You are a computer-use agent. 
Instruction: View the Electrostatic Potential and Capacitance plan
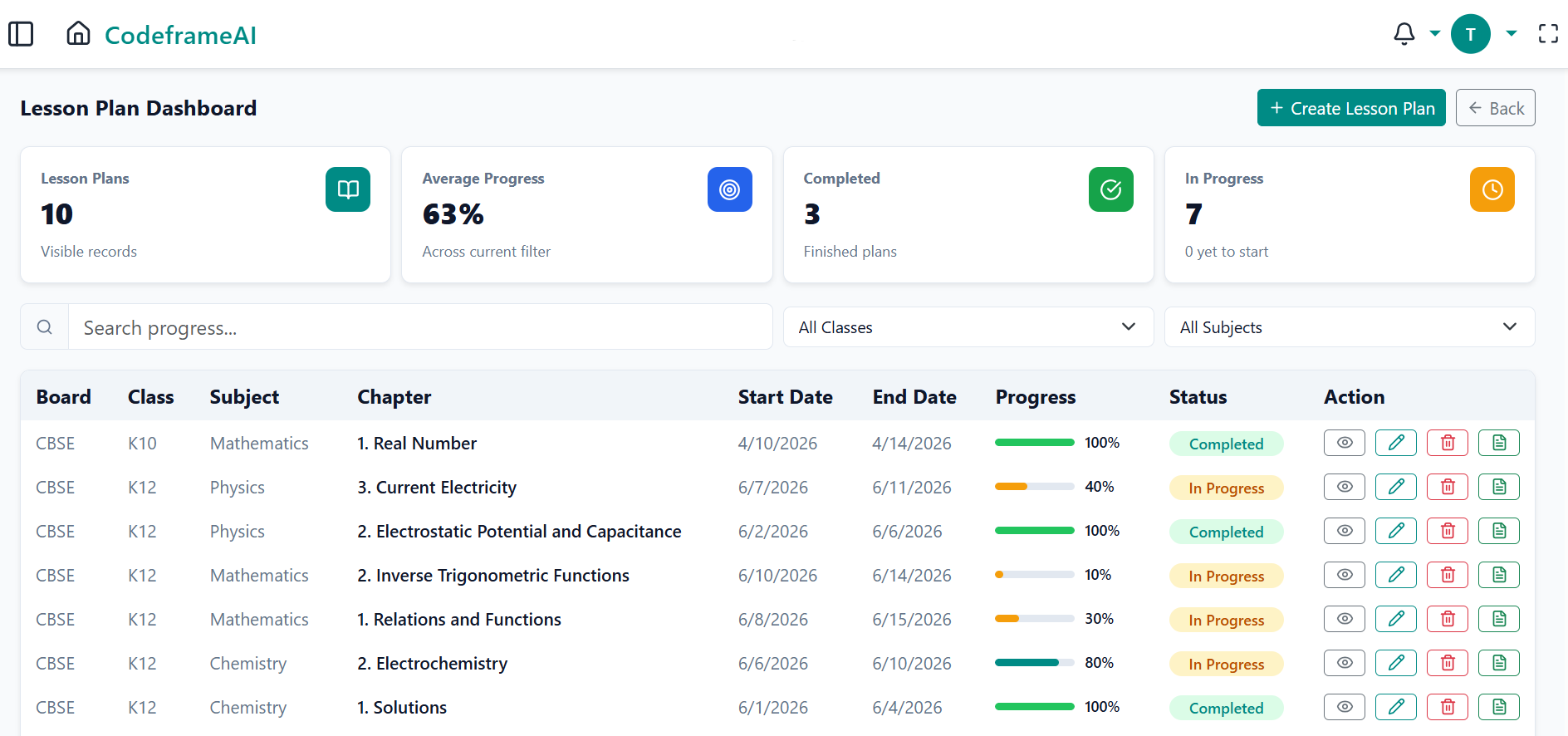click(1345, 531)
